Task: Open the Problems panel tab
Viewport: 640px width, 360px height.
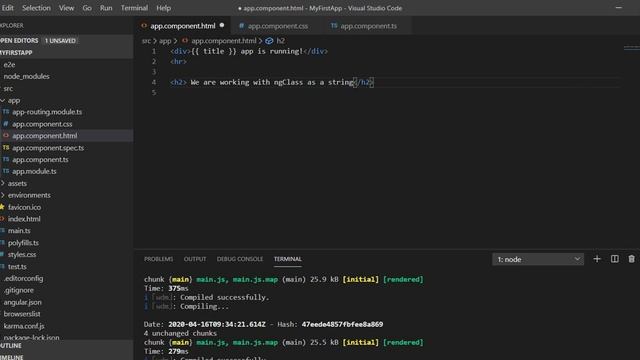Action: pos(158,259)
